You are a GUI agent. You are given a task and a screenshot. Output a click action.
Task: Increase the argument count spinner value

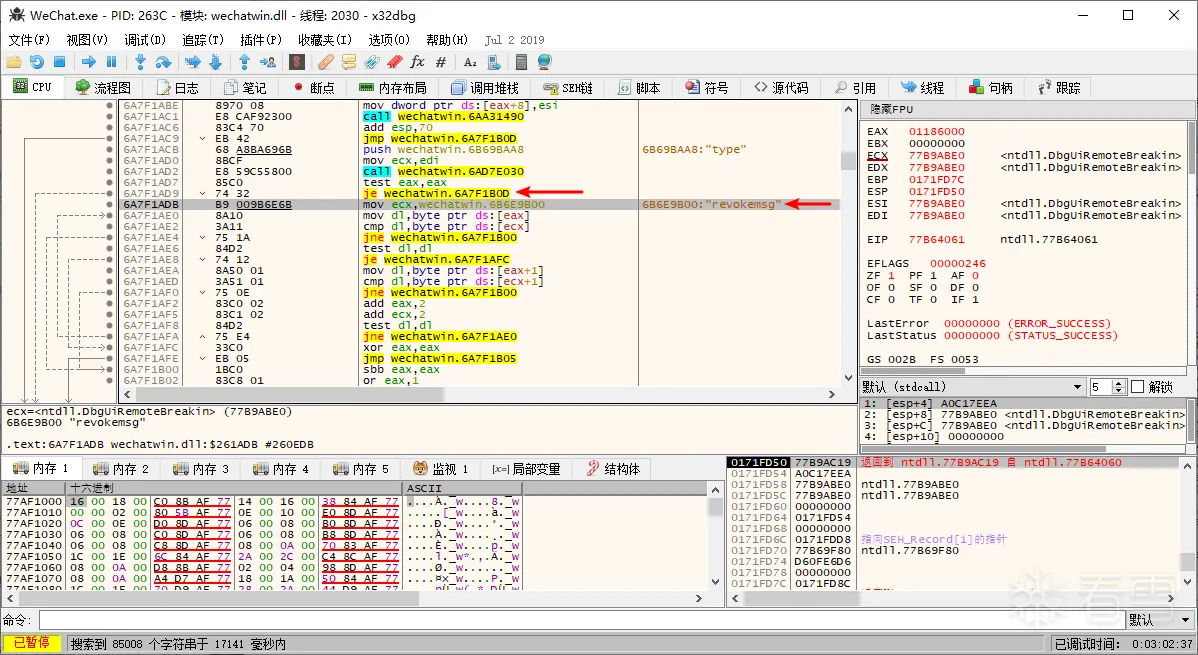pos(1121,383)
